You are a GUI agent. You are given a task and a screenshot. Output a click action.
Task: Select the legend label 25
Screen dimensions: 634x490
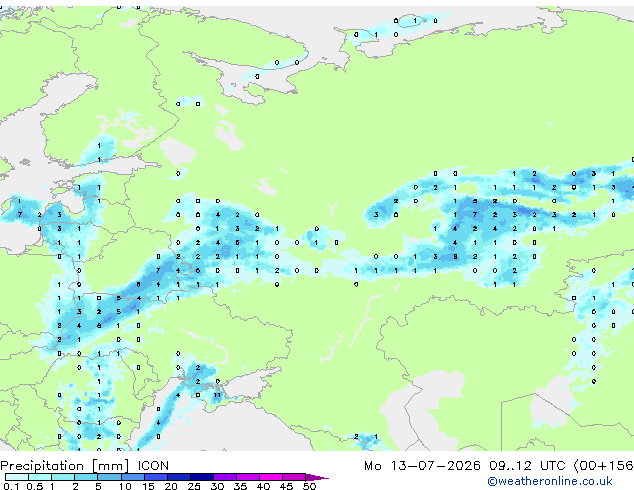194,486
